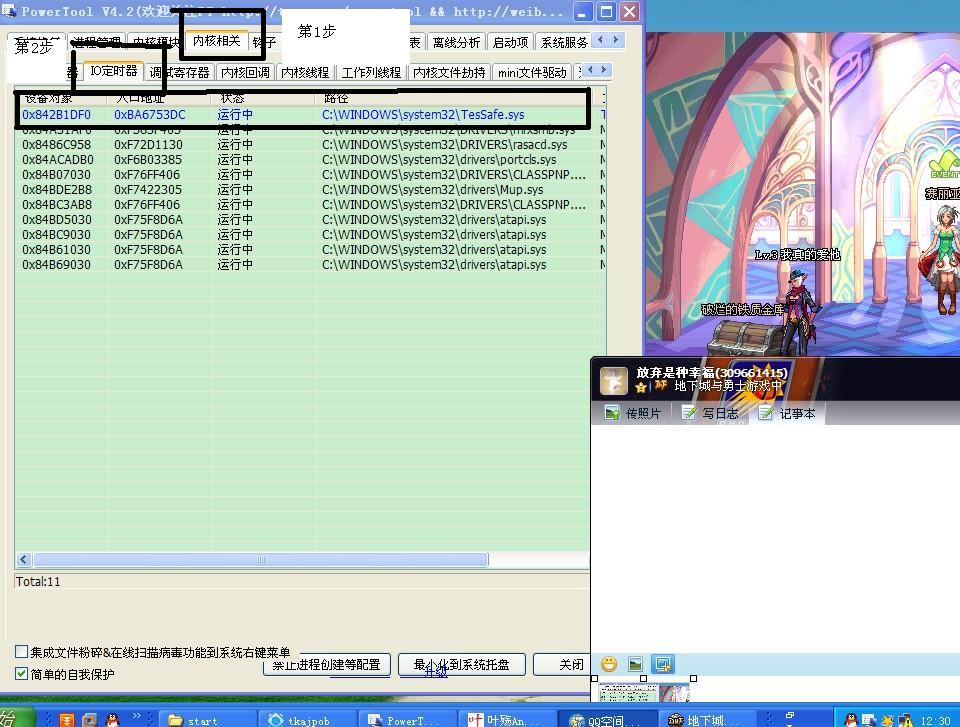This screenshot has height=727, width=960.
Task: Maximize the PowerTool window
Action: click(x=606, y=11)
